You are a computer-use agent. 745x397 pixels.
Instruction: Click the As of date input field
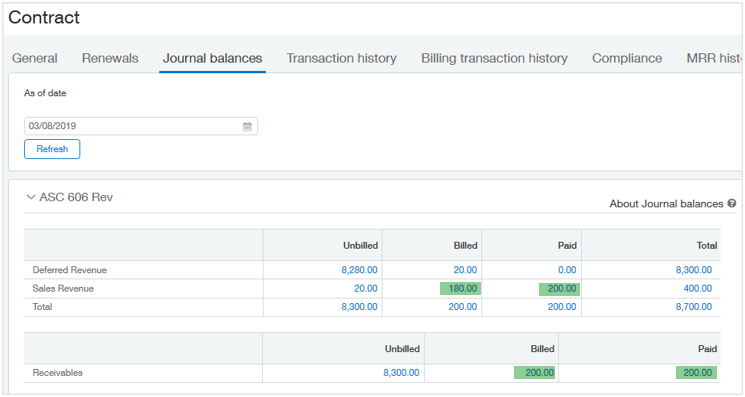[x=141, y=126]
